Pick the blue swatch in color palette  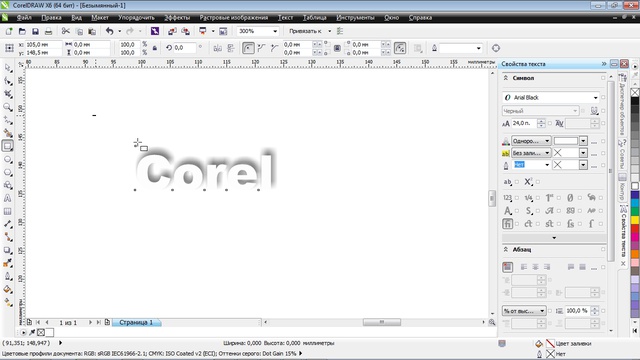tap(635, 196)
